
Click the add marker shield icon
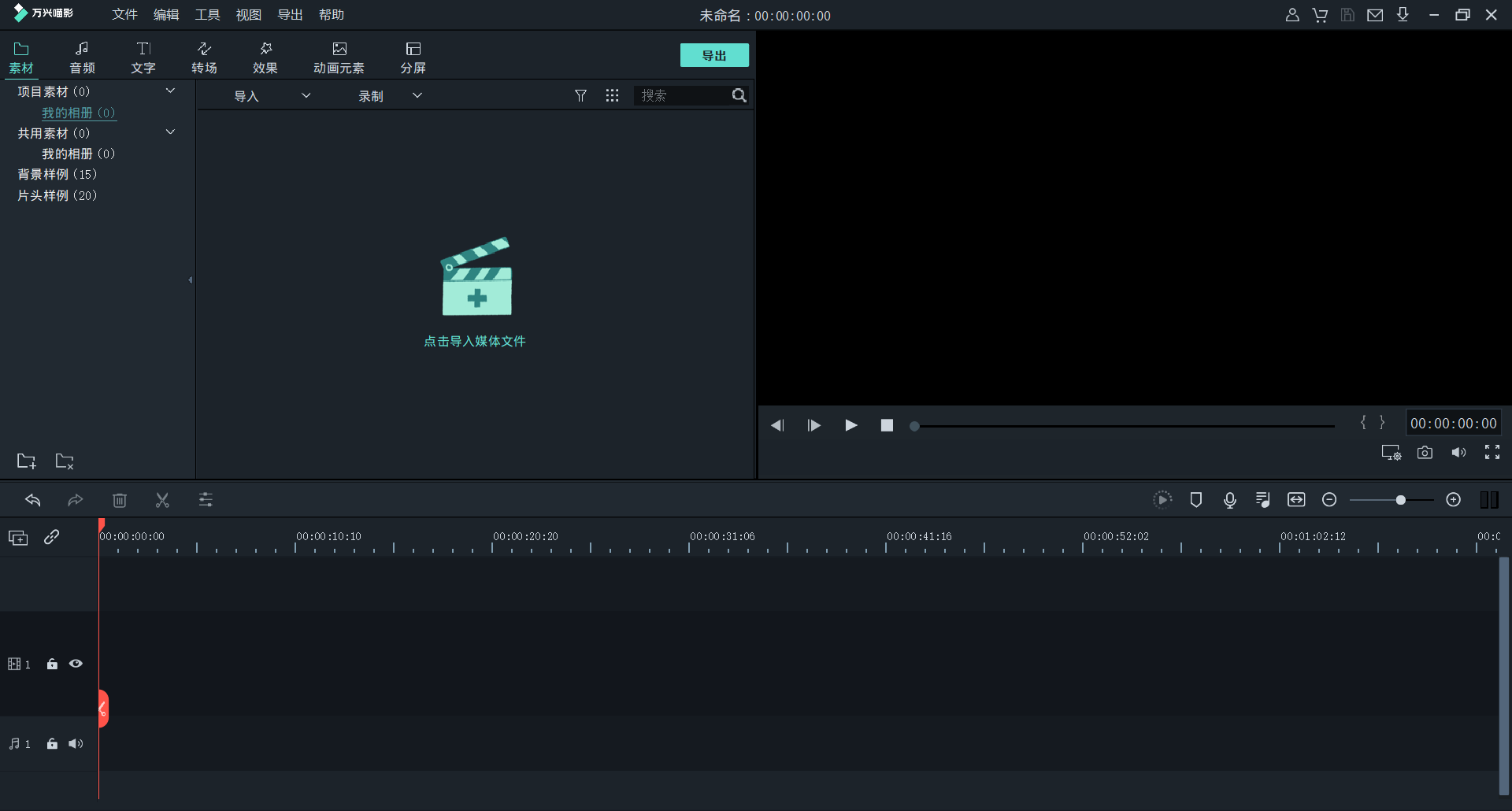pos(1195,500)
